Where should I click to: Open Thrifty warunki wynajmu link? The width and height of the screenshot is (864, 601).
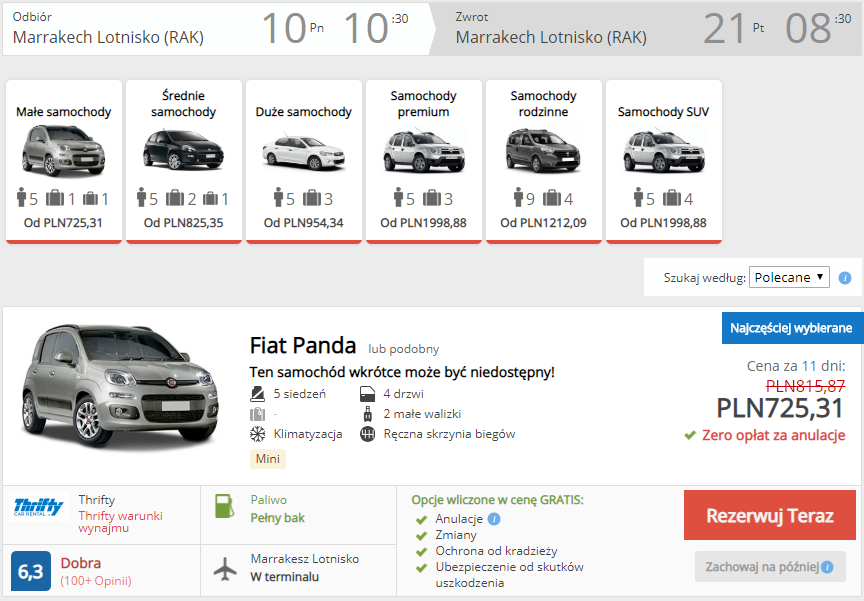120,521
